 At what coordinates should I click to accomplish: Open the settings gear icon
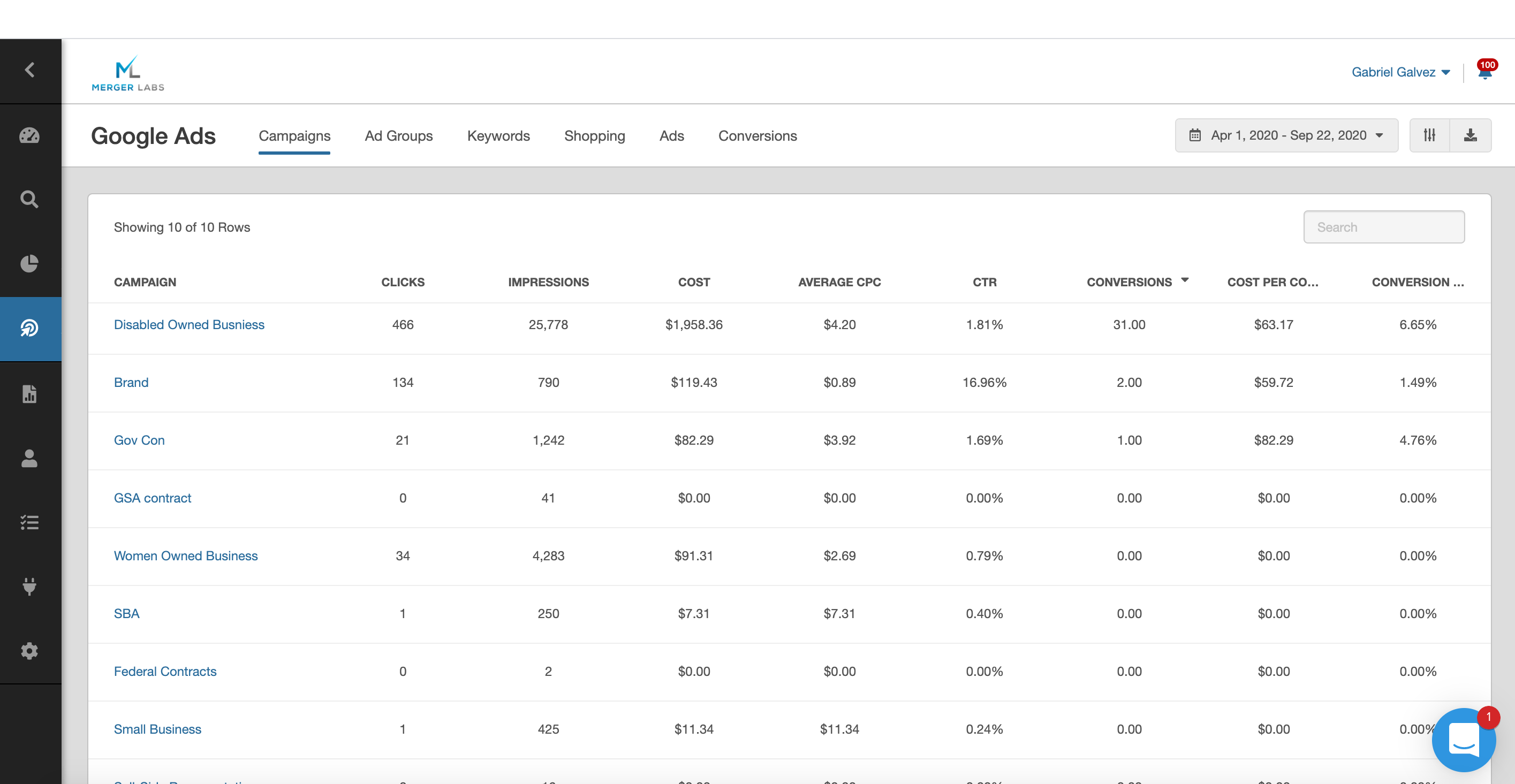tap(29, 651)
